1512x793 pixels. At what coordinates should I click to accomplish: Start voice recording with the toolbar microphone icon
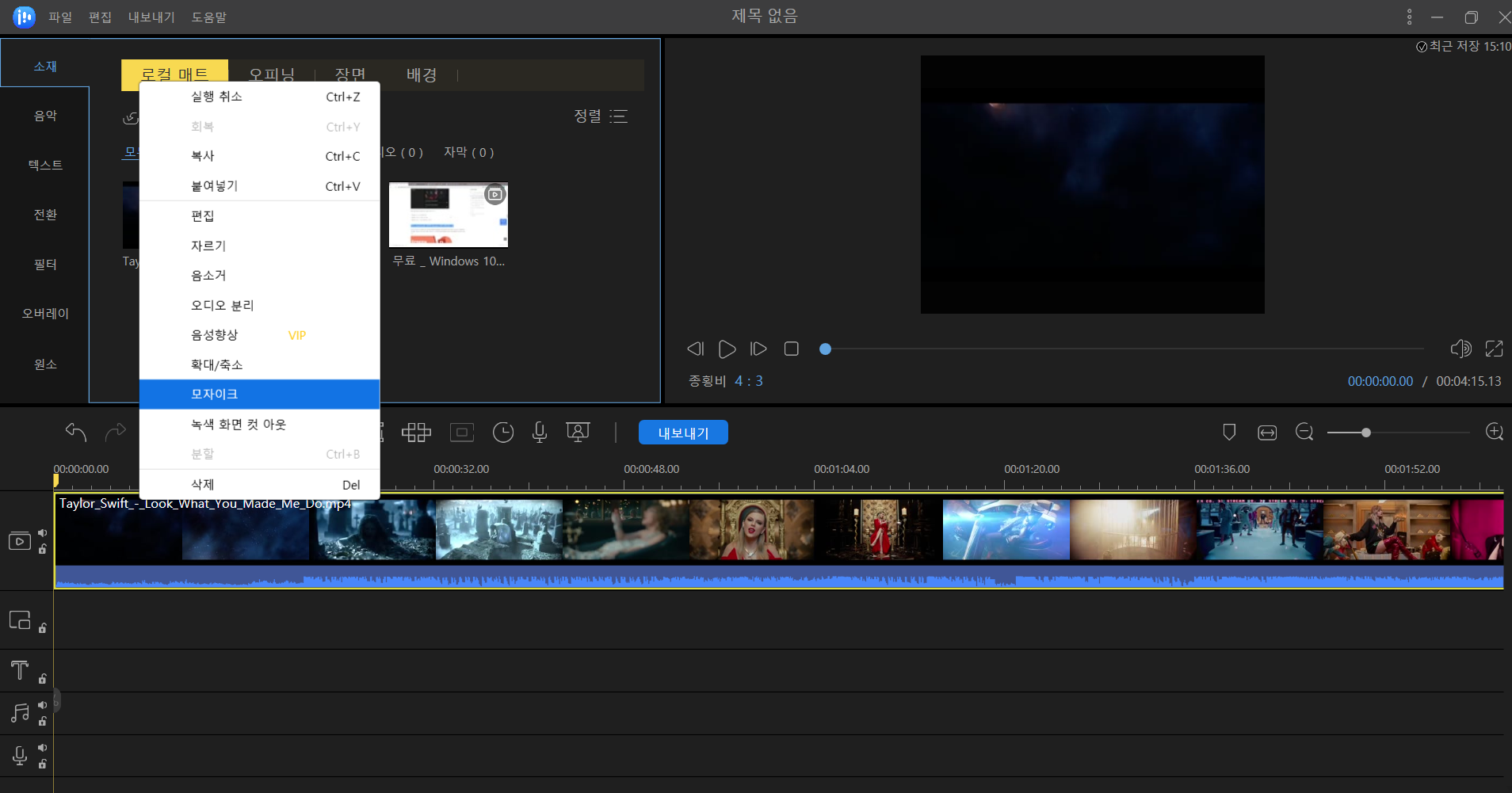pos(540,432)
